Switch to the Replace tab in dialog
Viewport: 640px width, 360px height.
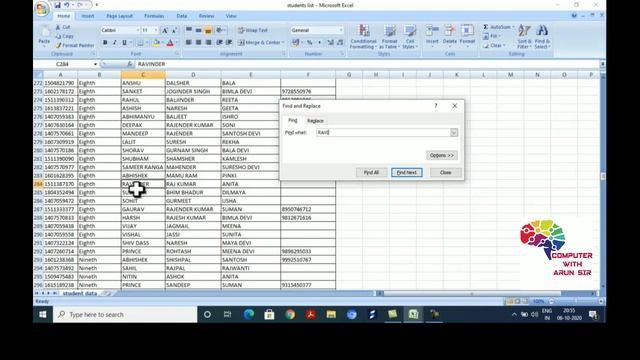(x=315, y=121)
